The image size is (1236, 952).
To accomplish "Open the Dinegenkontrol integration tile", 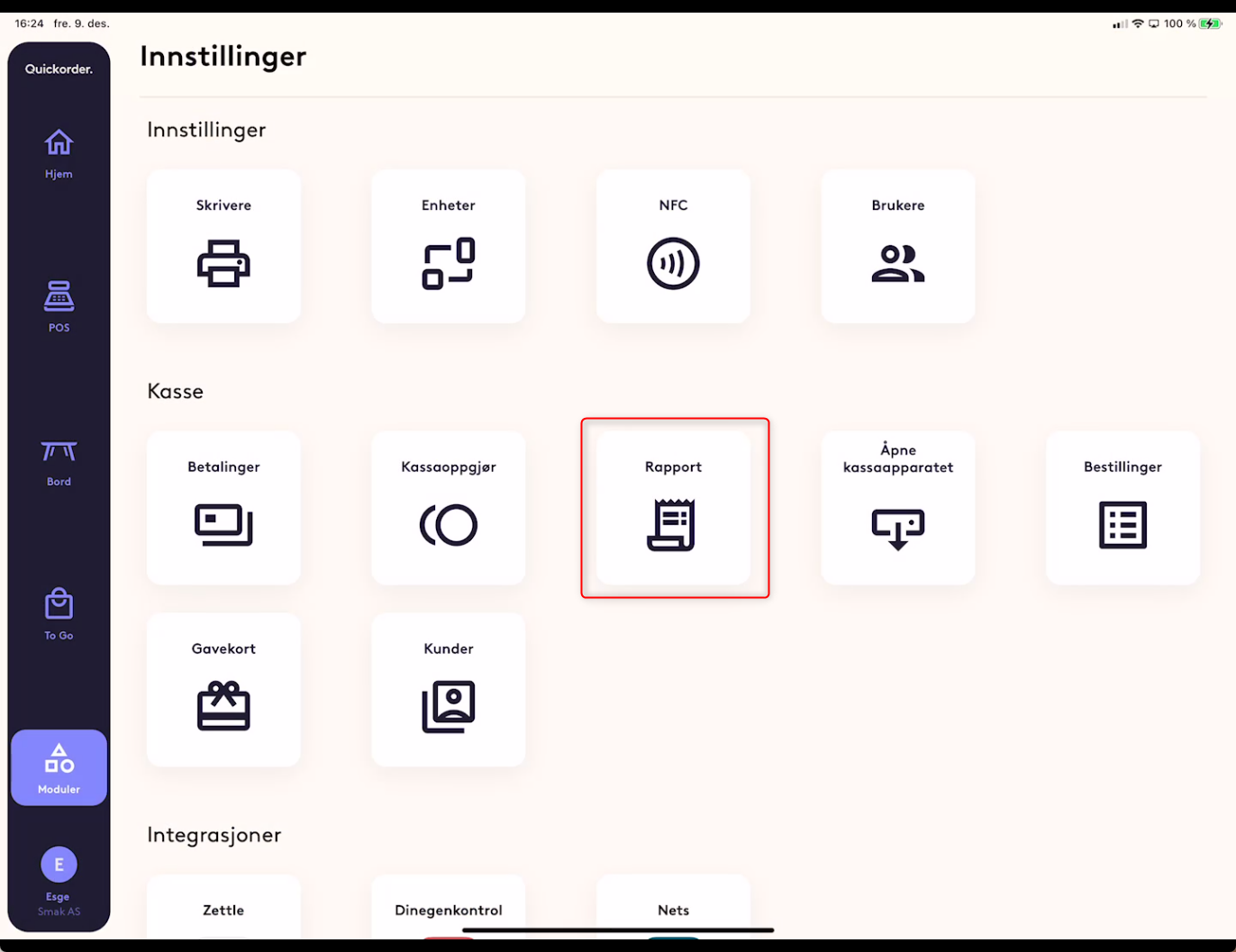I will [x=449, y=906].
